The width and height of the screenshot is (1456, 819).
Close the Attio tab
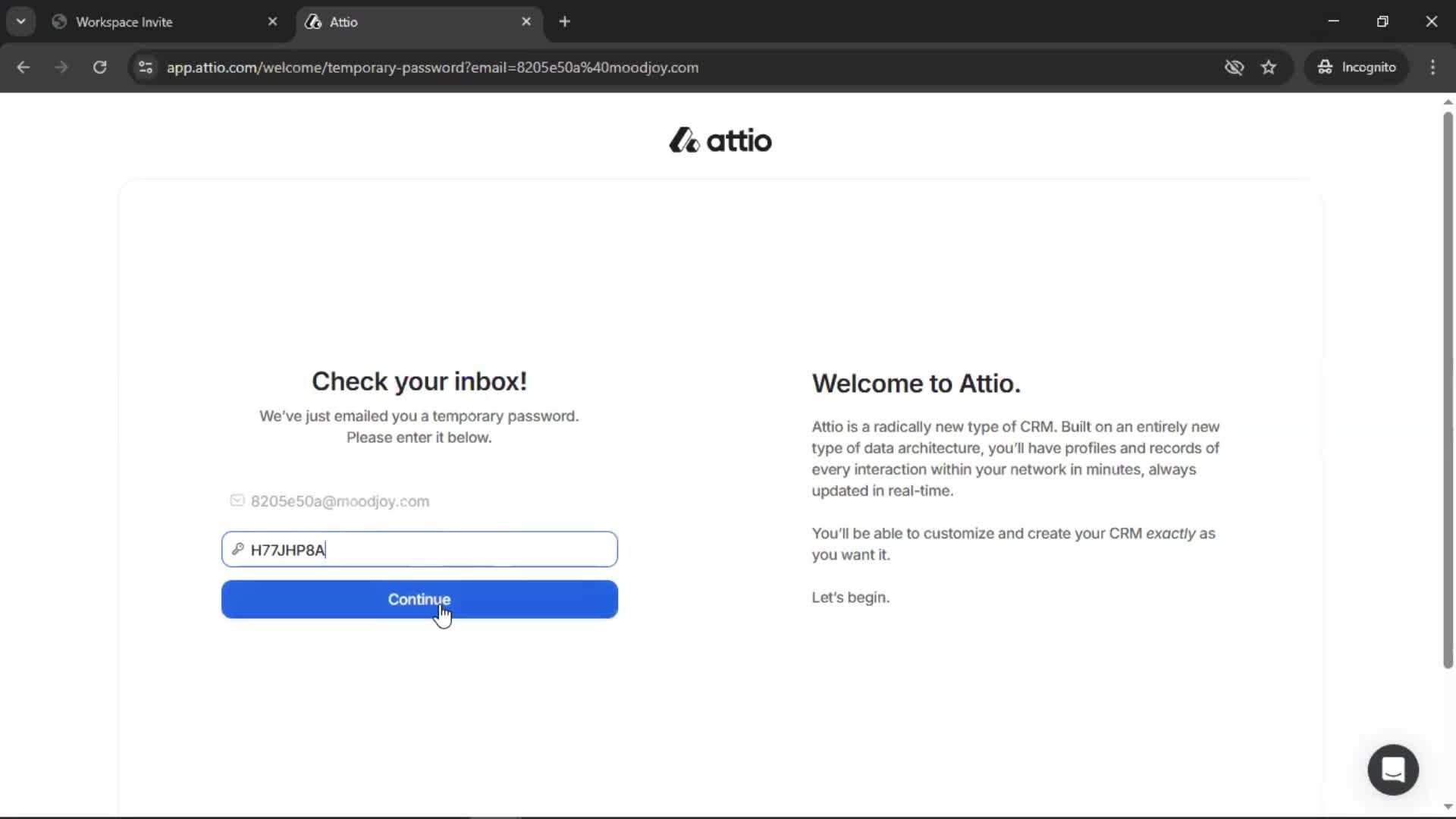(x=526, y=22)
